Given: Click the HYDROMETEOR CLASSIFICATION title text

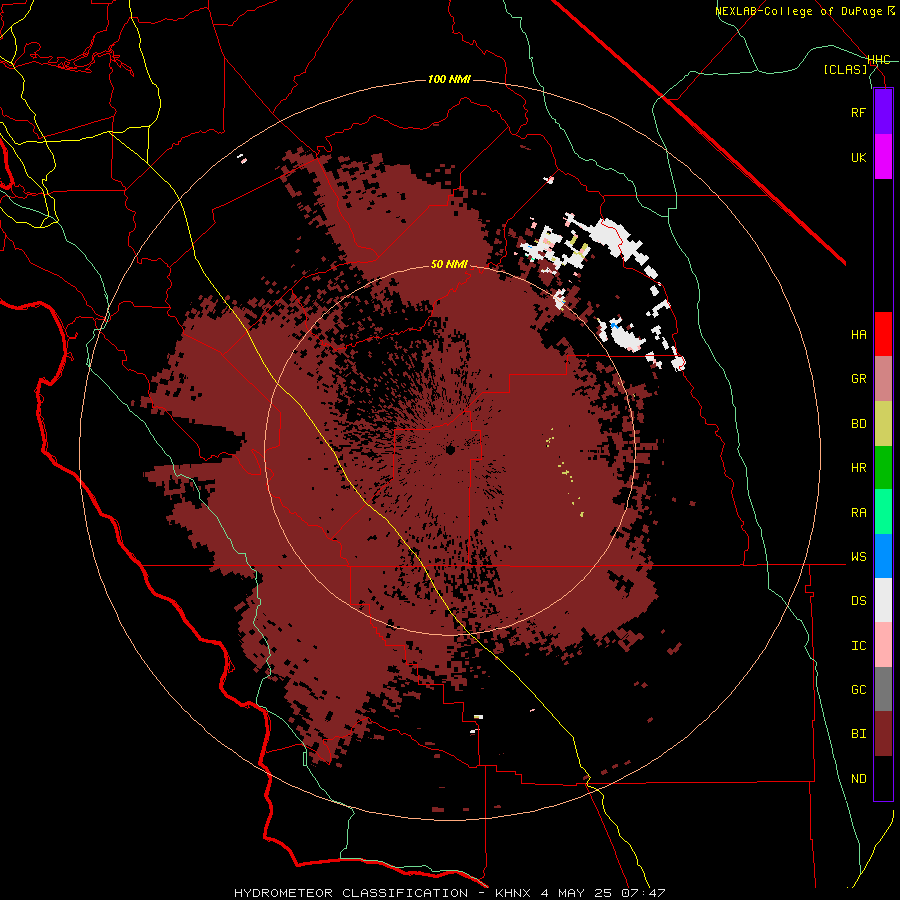Looking at the screenshot, I should coord(351,893).
